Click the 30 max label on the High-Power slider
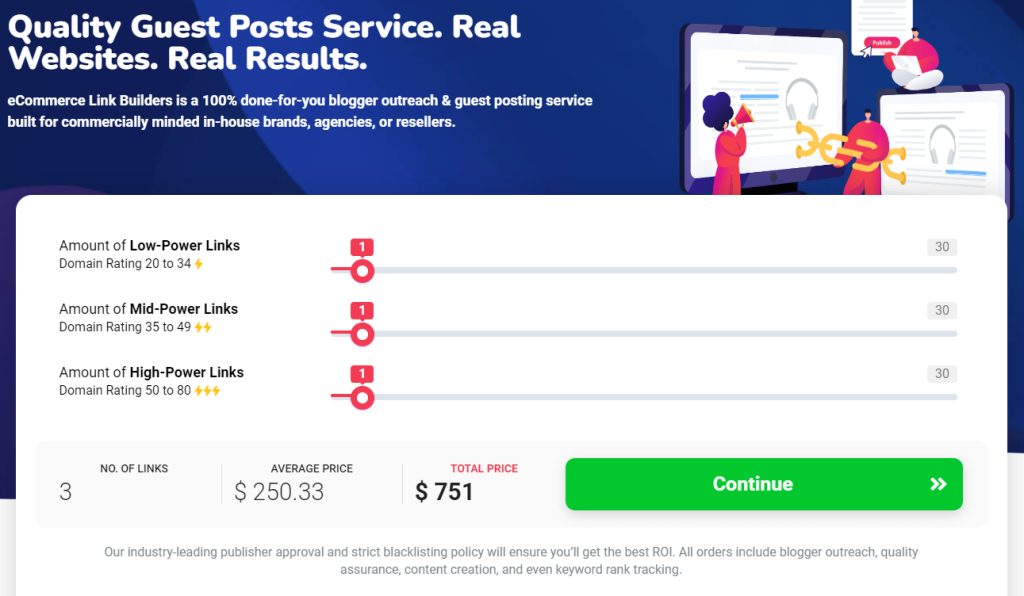The height and width of the screenshot is (596, 1024). (942, 374)
